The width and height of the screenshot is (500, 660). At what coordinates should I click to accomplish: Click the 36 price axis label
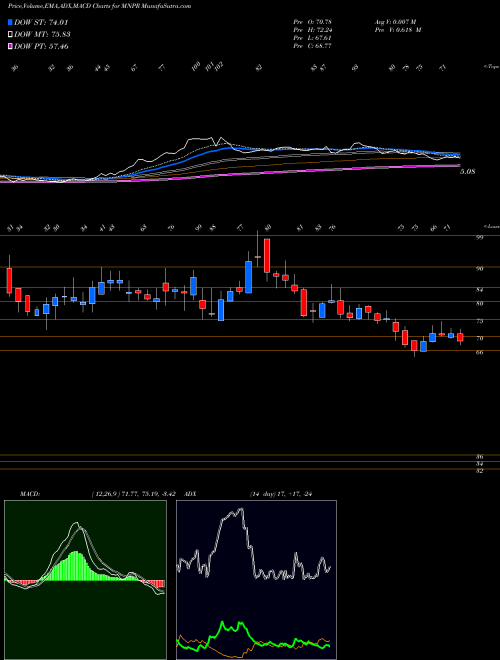tap(479, 457)
